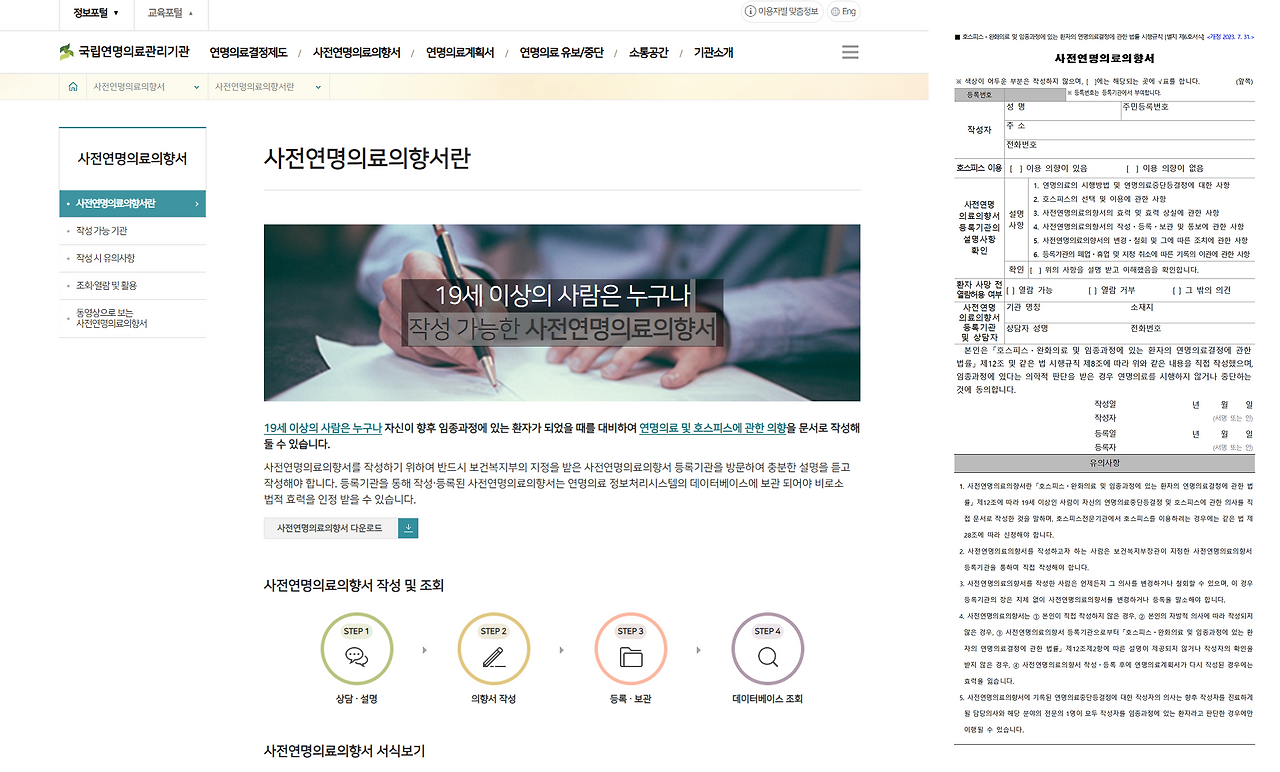Click the 사전연명의료의향서 다운로드 button
Image resolution: width=1280 pixels, height=772 pixels.
(x=330, y=527)
